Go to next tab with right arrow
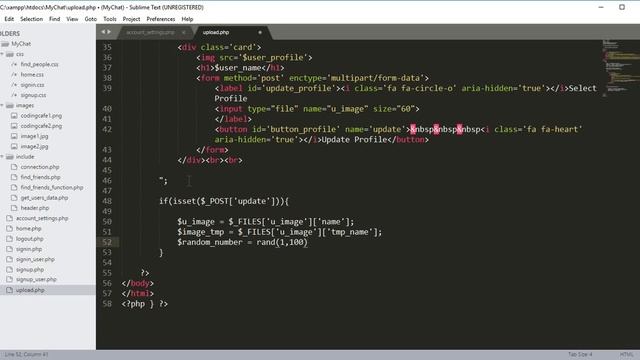 109,32
